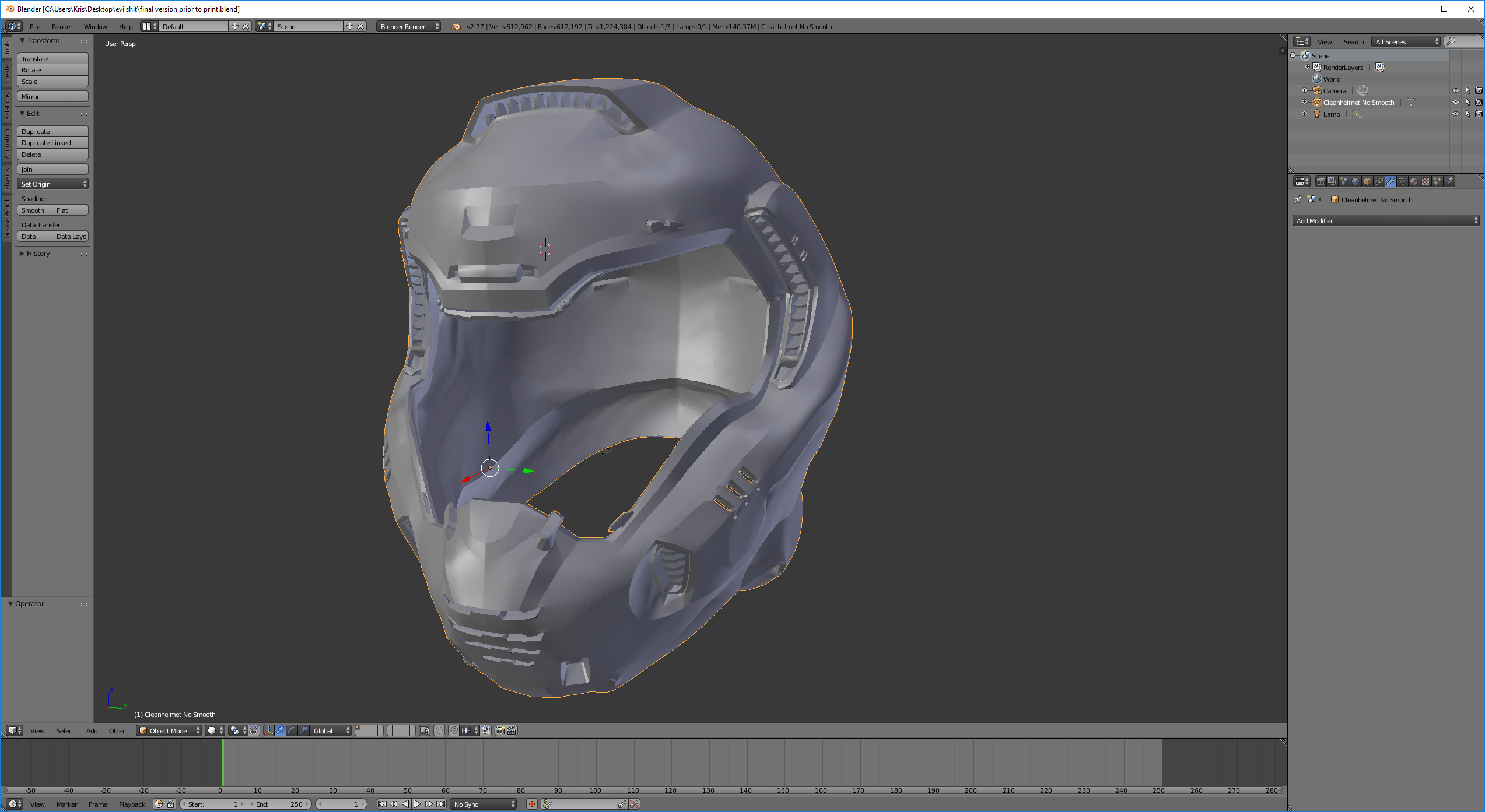The image size is (1485, 812).
Task: Click play animation button in timeline
Action: tap(417, 804)
